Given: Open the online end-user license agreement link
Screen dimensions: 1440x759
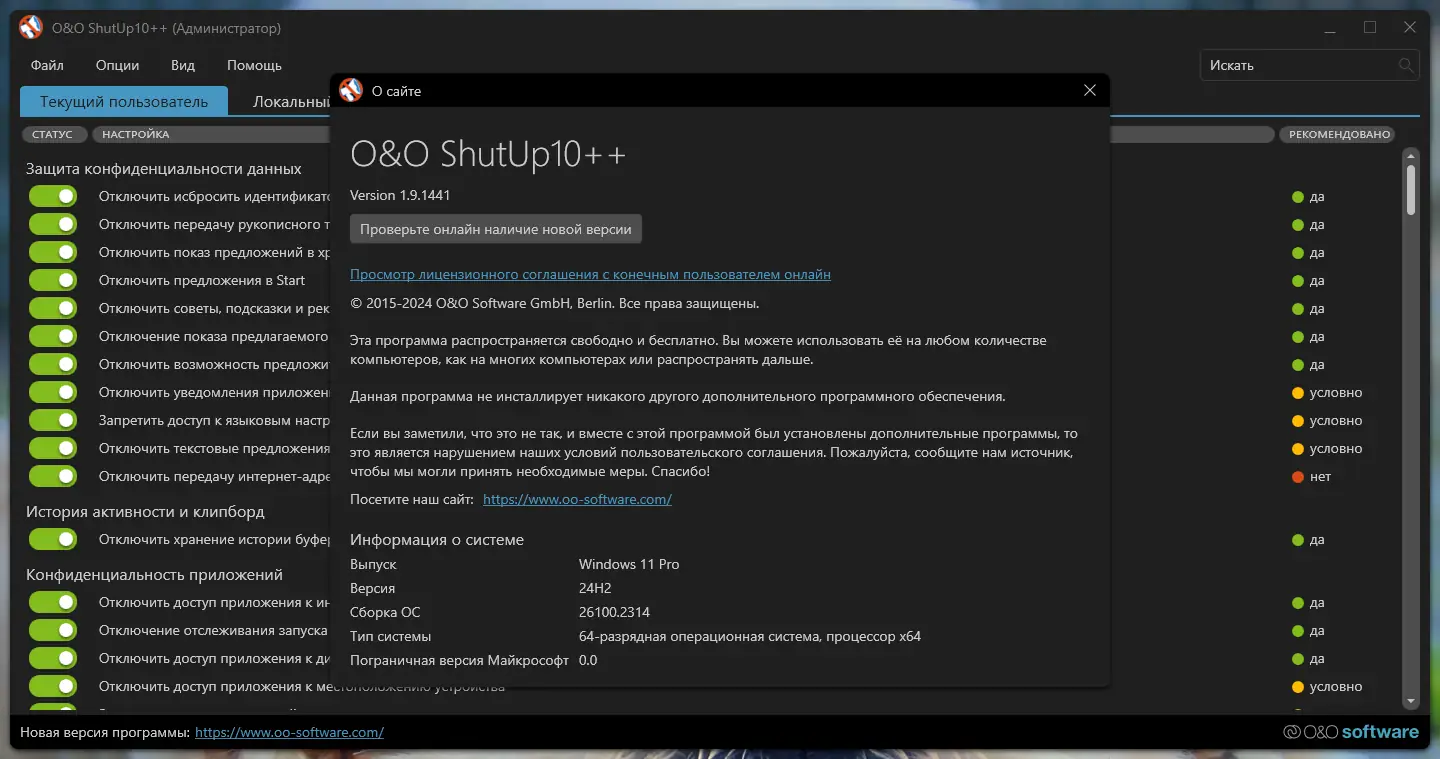Looking at the screenshot, I should (590, 274).
